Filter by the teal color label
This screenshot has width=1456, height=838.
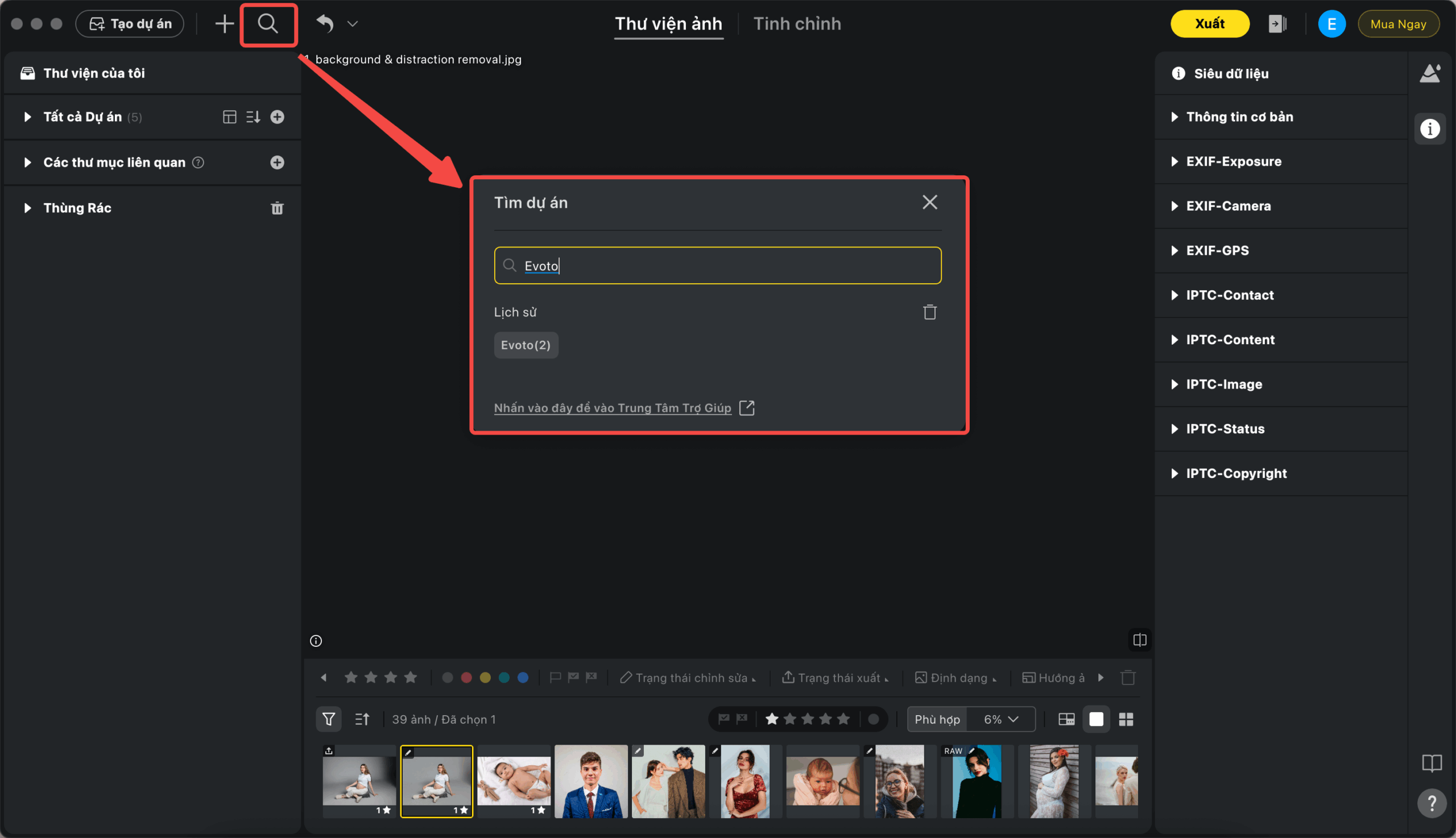504,678
